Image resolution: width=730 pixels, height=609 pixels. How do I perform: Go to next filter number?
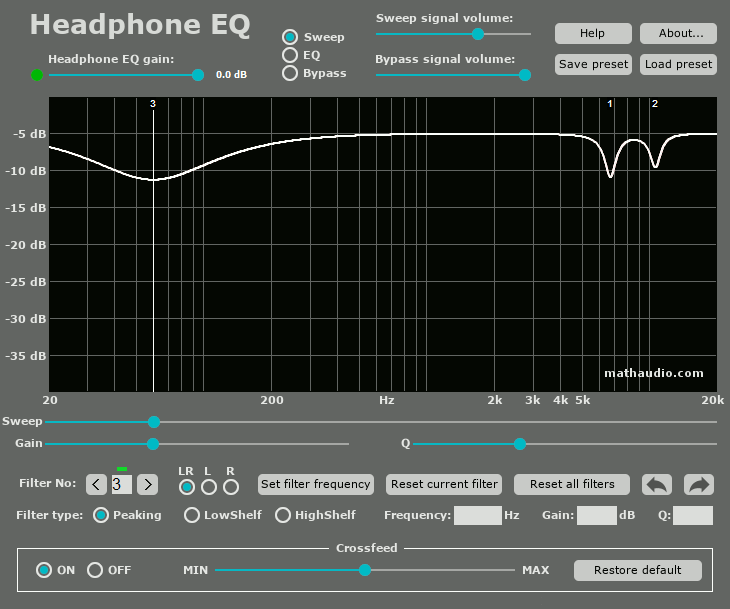click(x=148, y=485)
